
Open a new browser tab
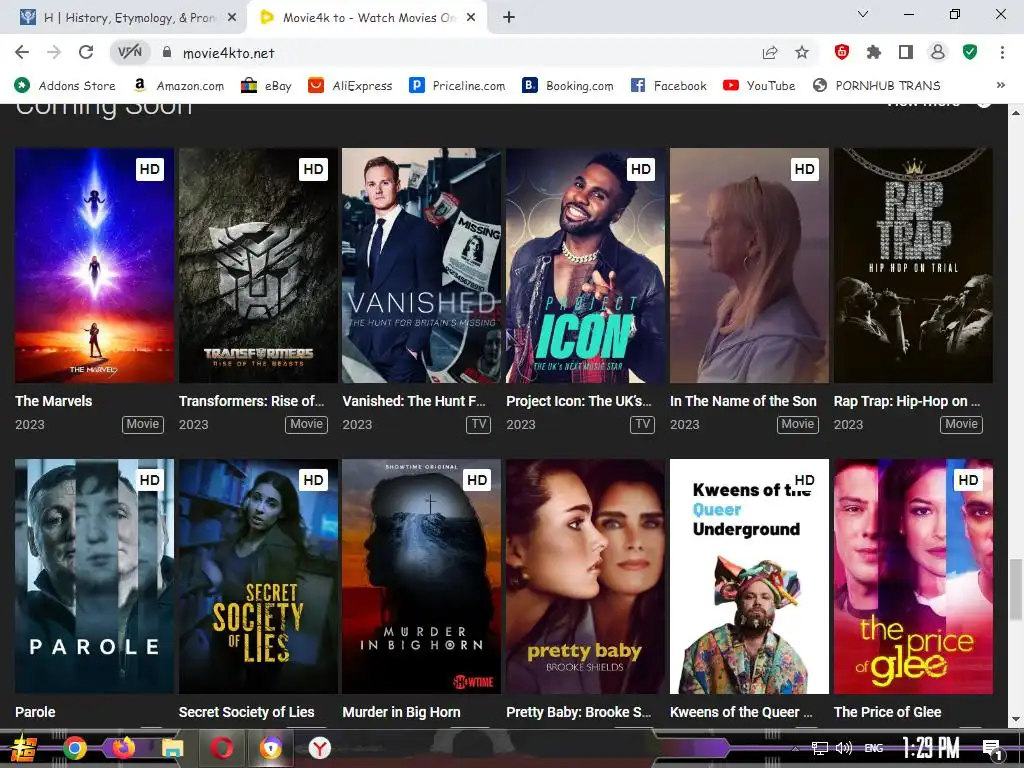509,18
